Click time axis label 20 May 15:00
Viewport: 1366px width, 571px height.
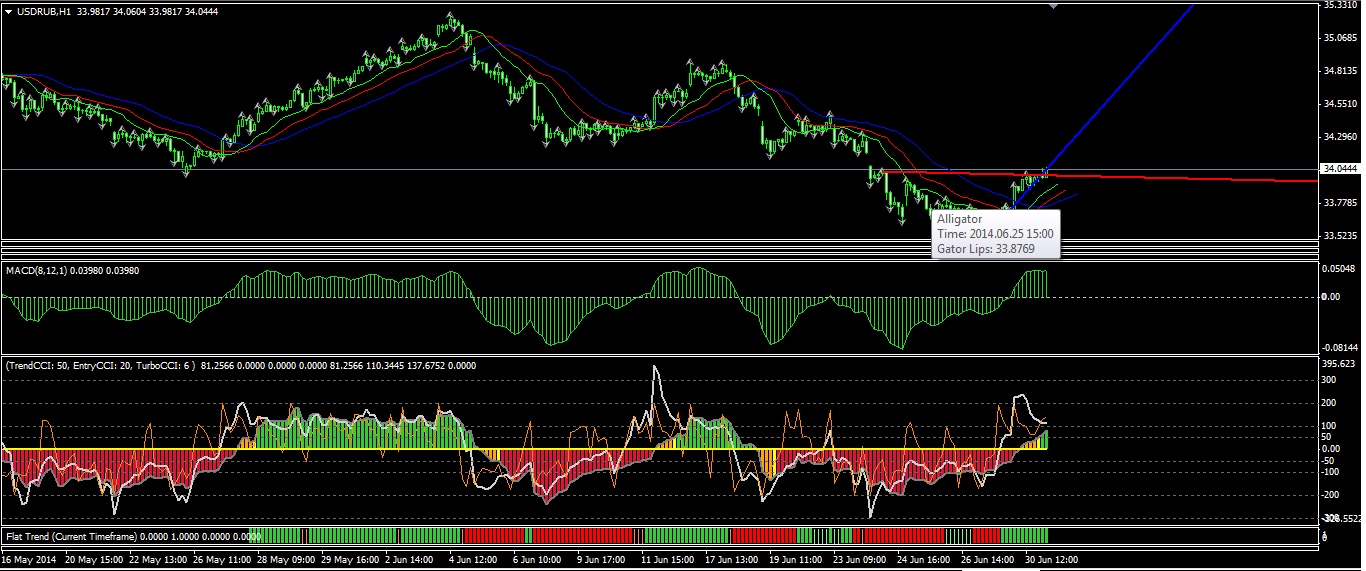click(x=96, y=560)
